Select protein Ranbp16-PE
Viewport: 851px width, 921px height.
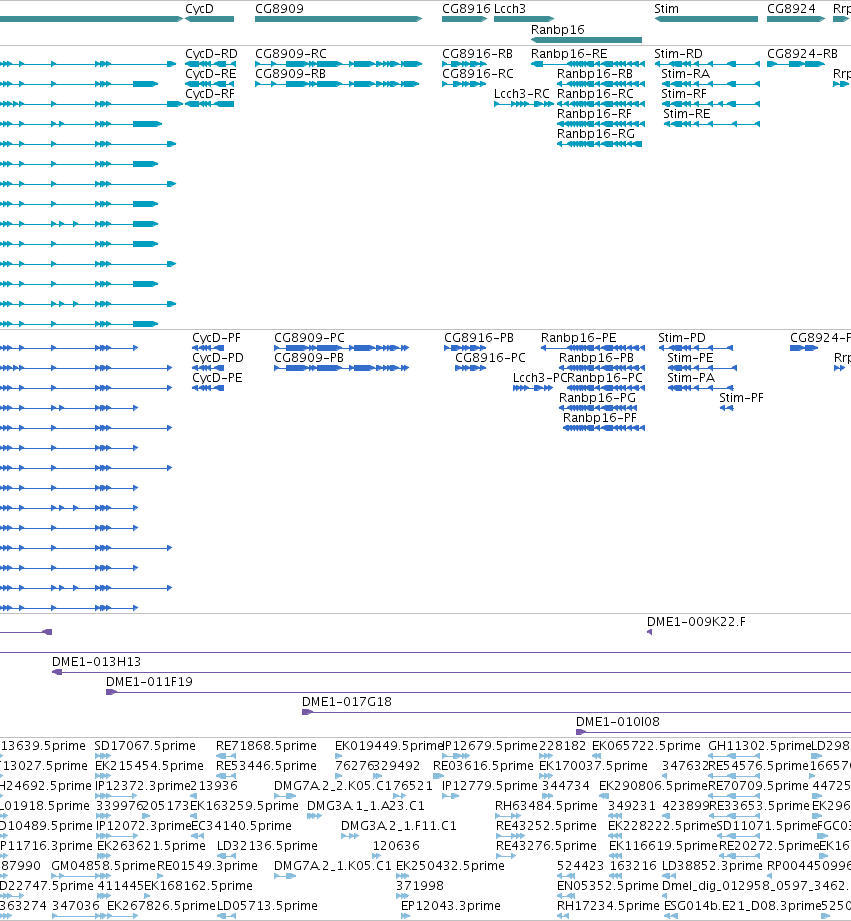(x=593, y=348)
